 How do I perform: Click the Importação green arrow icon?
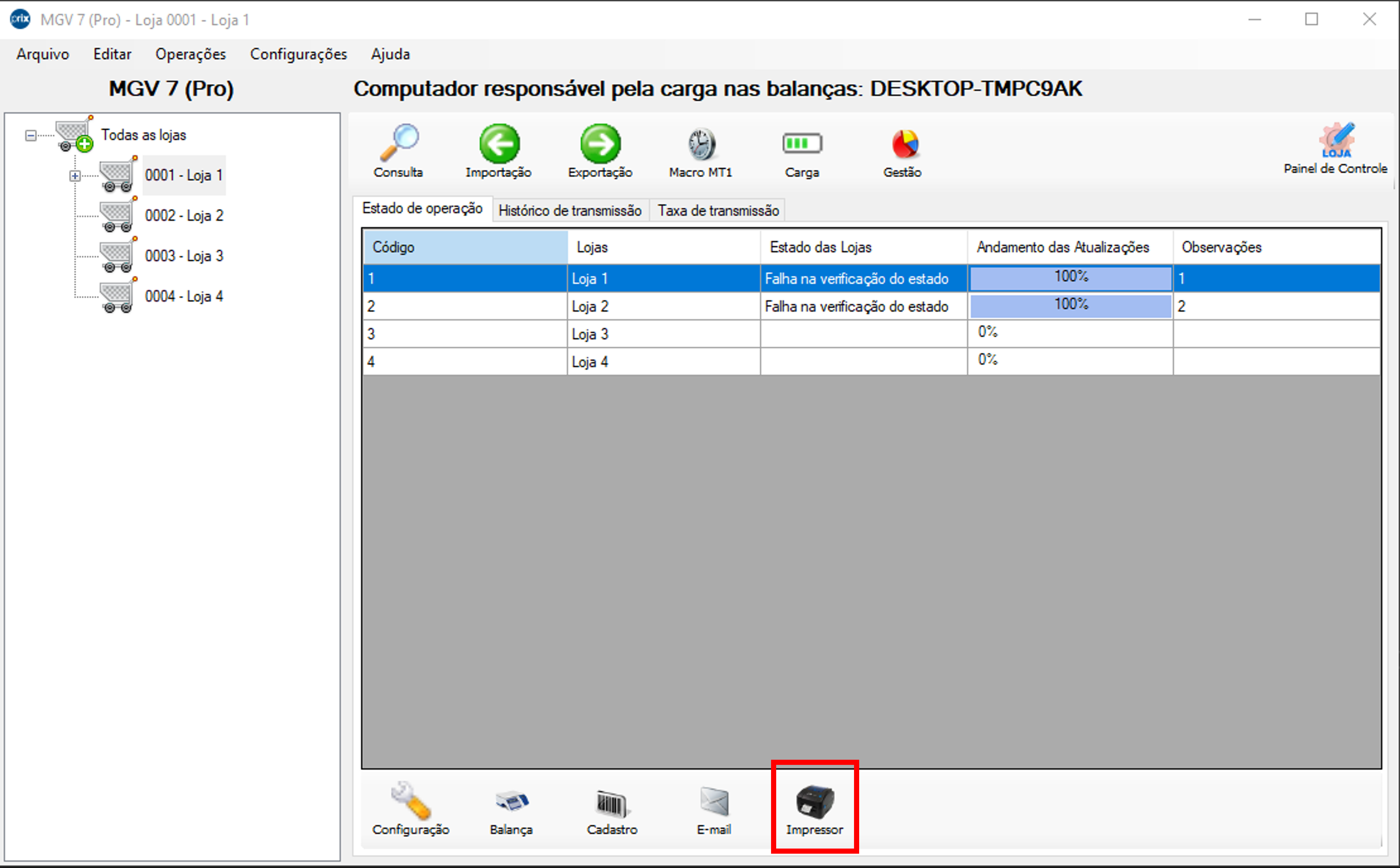499,143
